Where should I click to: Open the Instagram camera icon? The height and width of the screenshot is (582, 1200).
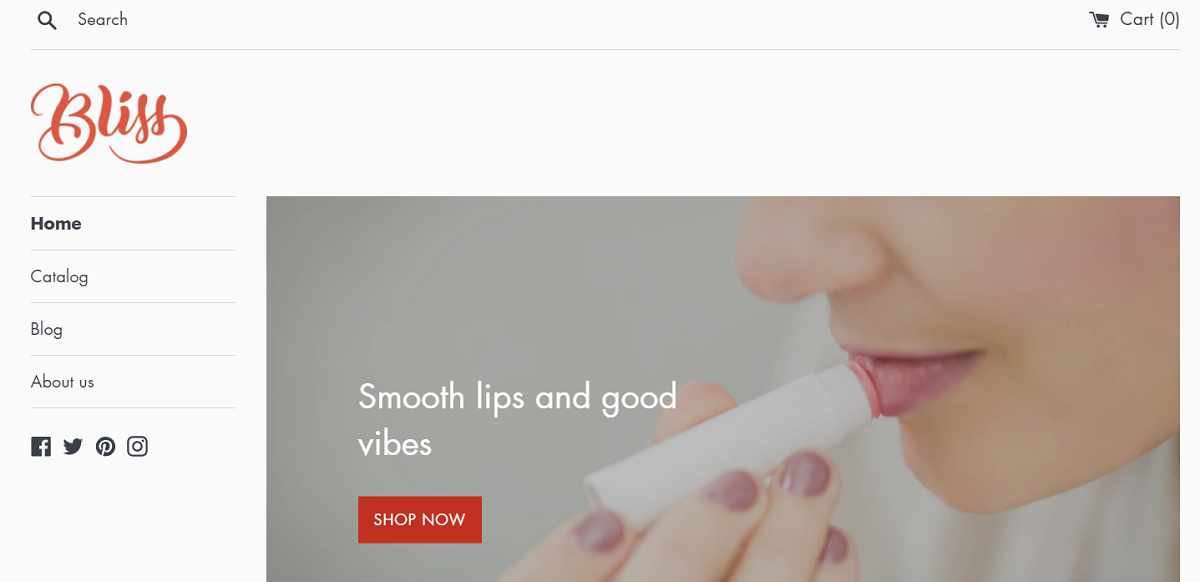click(138, 446)
